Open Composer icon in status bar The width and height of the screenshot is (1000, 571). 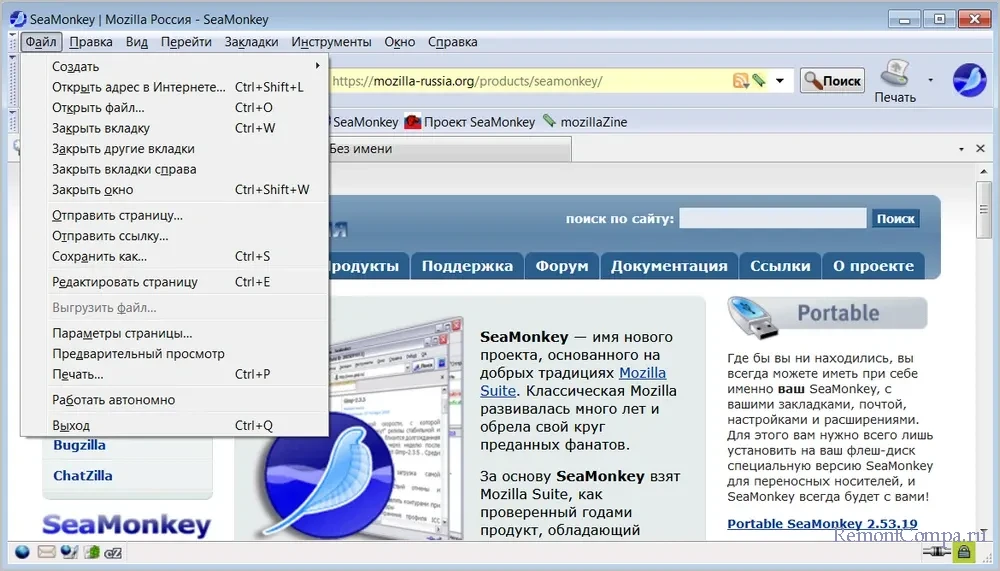point(69,552)
